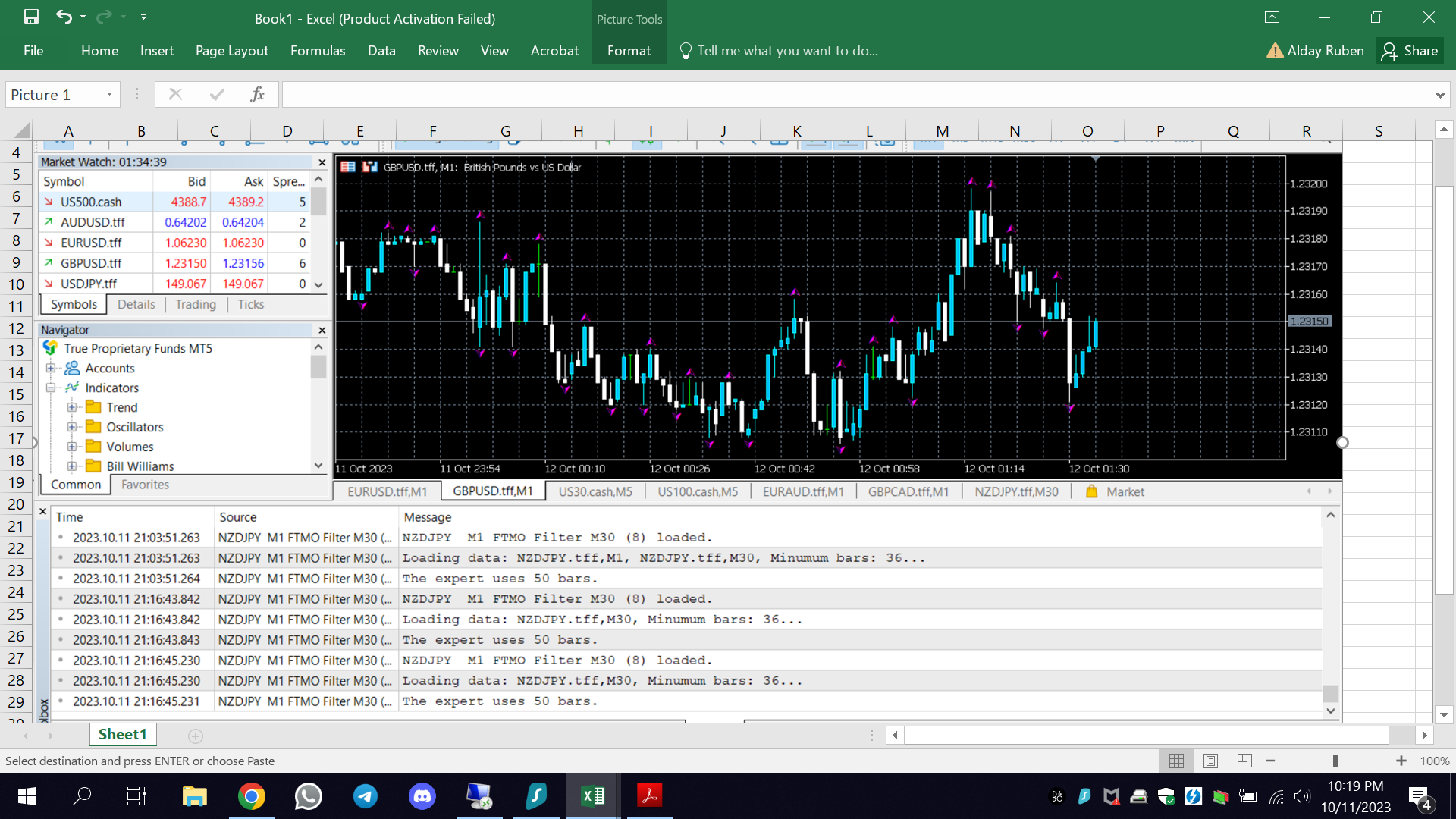Click the zoom in plus button

point(1401,761)
